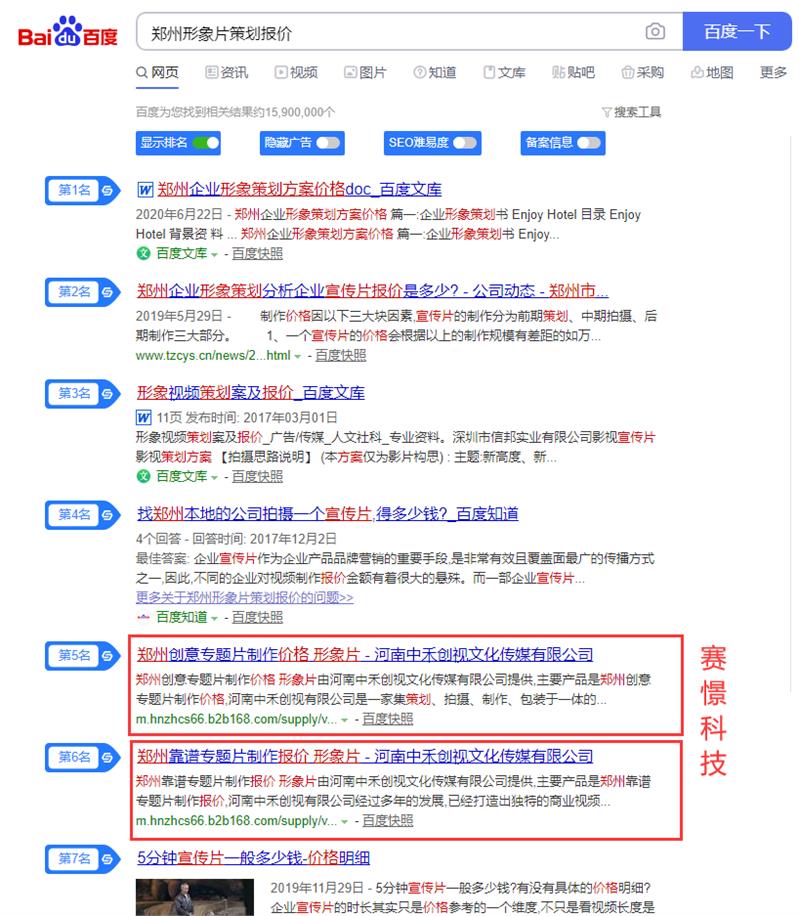Click 百度一下 search button
This screenshot has height=916, width=799.
(x=737, y=32)
